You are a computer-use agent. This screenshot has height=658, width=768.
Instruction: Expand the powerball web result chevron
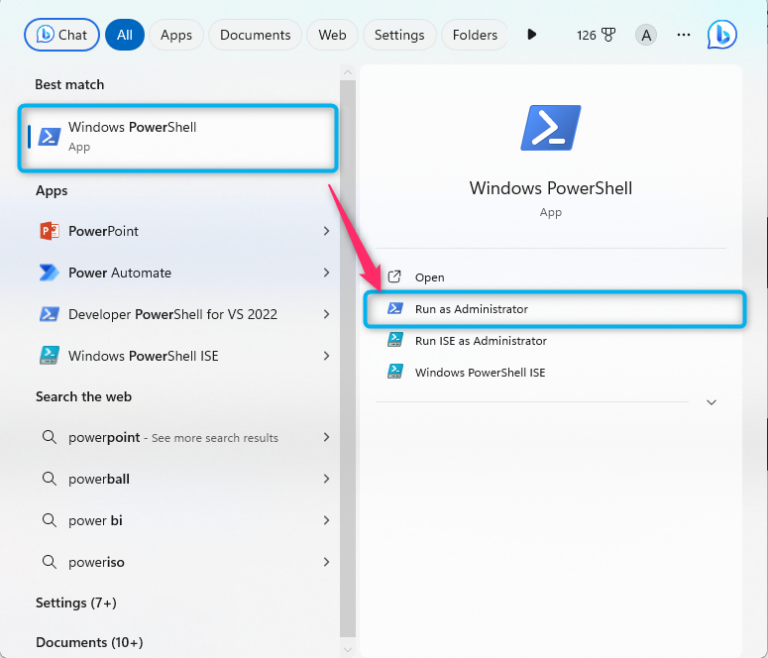(326, 479)
